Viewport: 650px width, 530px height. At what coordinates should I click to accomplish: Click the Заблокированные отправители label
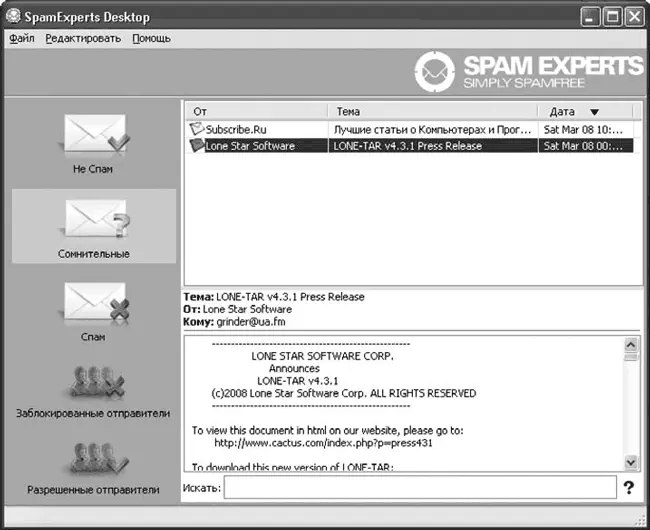(93, 413)
